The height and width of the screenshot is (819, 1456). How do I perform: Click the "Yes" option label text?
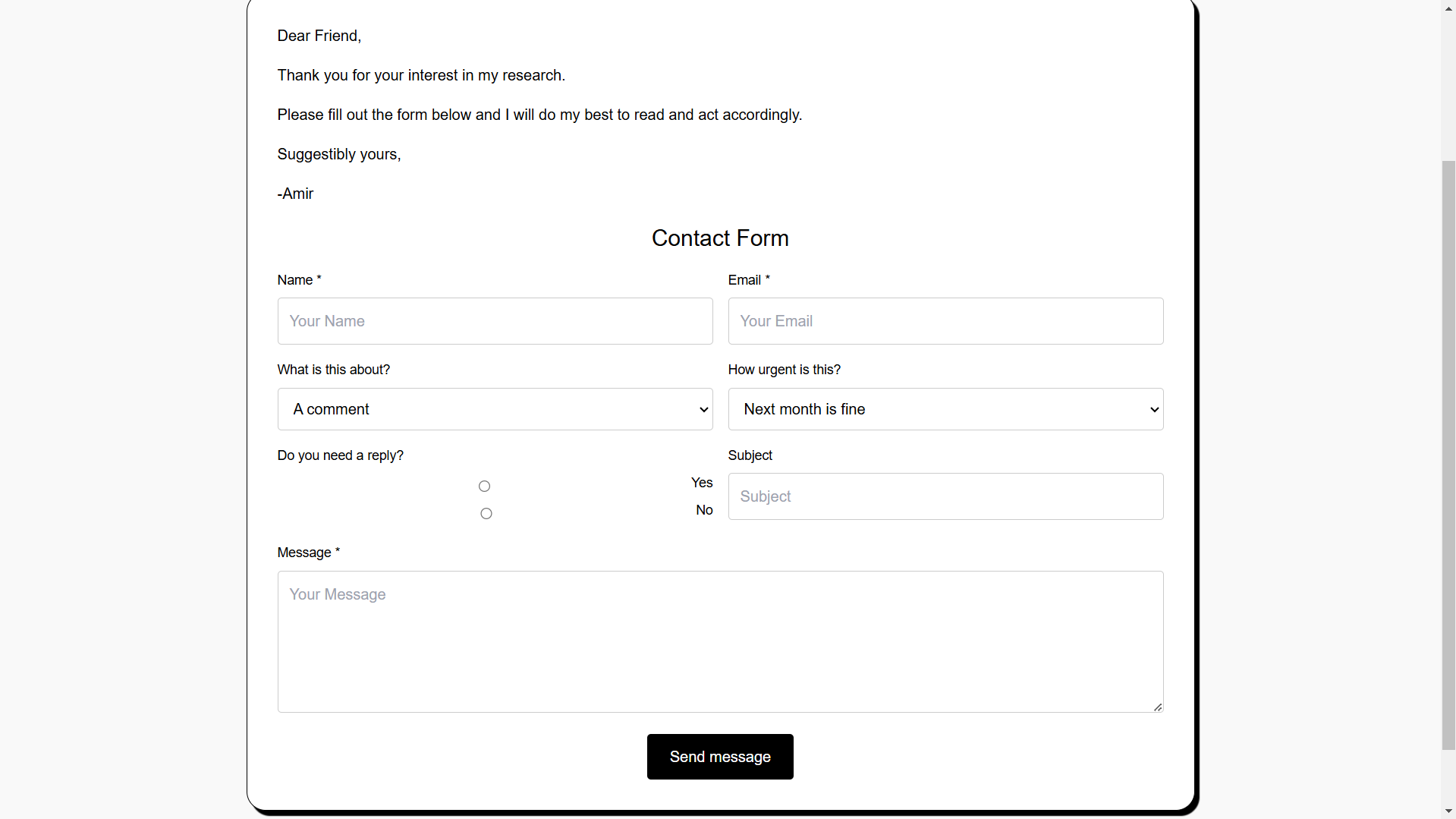coord(702,483)
